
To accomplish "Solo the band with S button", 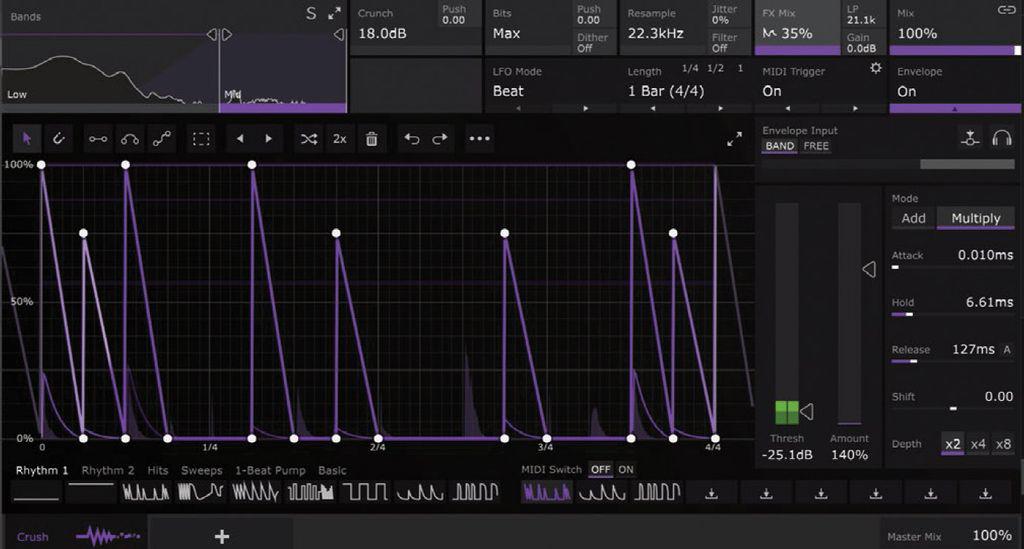I will 311,13.
